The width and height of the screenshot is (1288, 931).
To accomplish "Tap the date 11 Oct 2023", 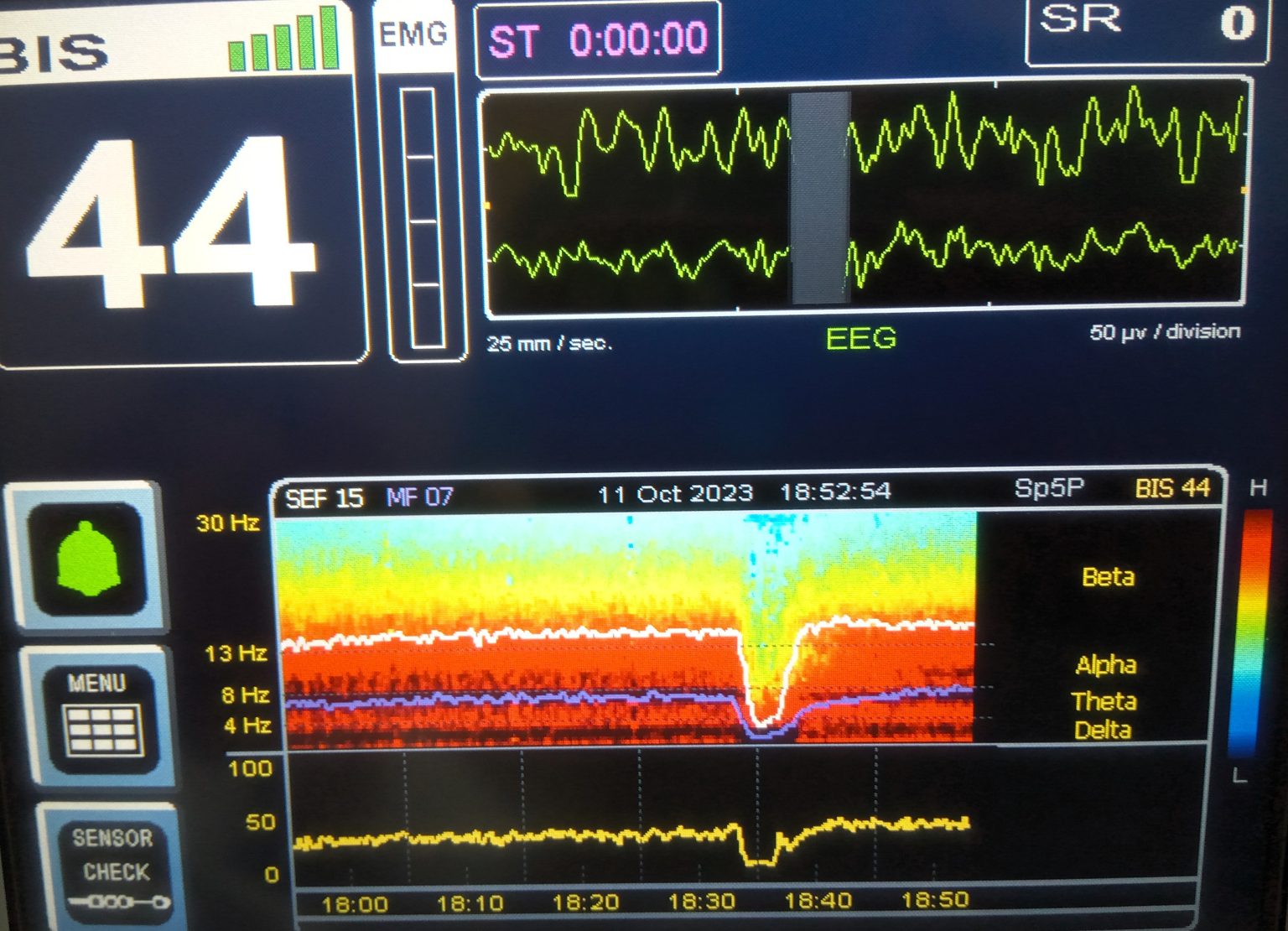I will [x=674, y=493].
